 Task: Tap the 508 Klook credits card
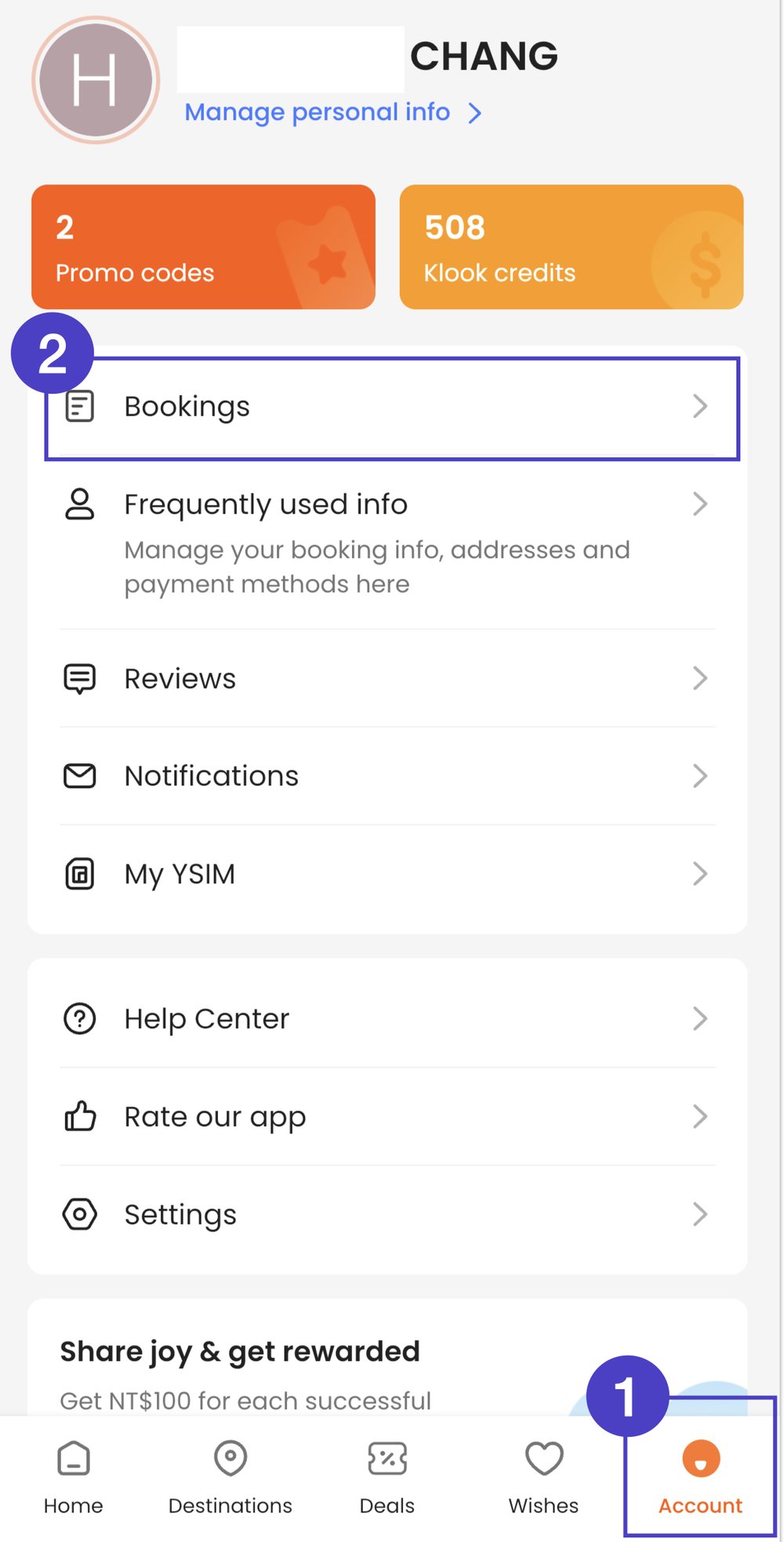[571, 247]
